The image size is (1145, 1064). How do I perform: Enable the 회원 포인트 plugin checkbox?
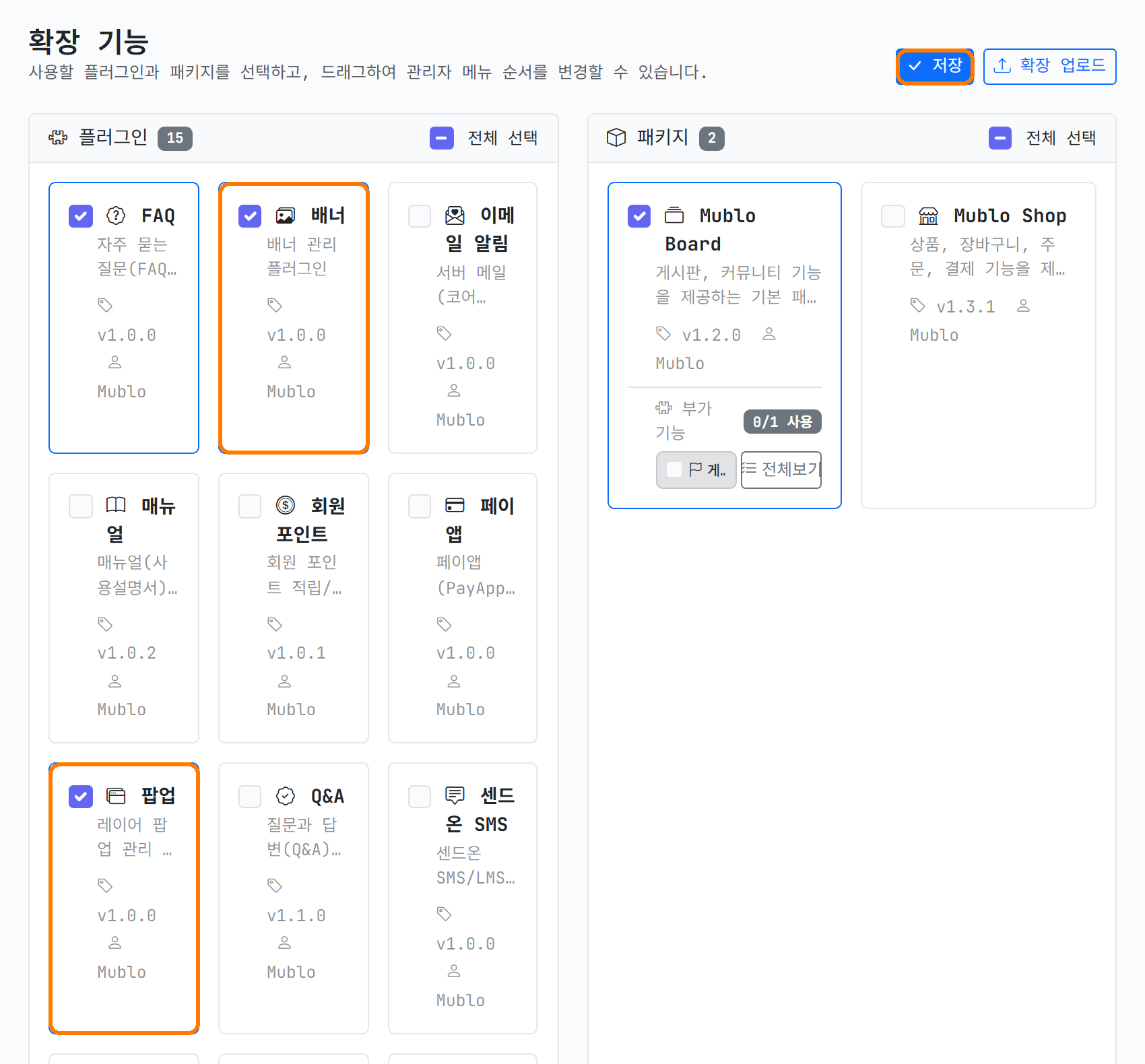(x=250, y=506)
